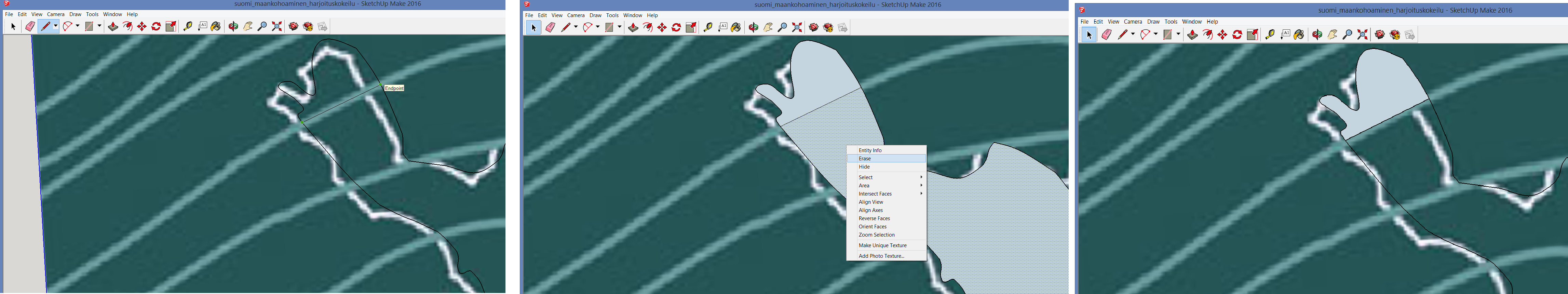This screenshot has height=294, width=1568.
Task: Click the Orbit tool in middle window
Action: point(754,27)
